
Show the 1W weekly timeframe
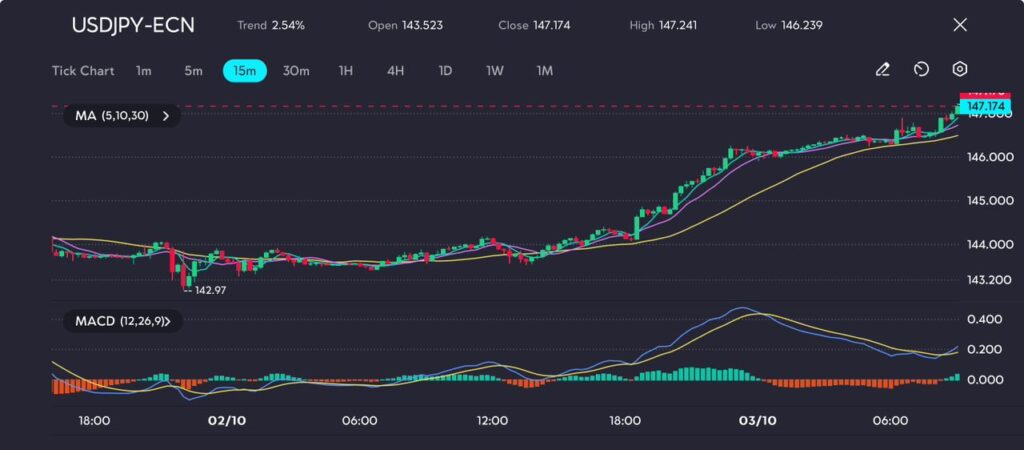click(x=495, y=71)
